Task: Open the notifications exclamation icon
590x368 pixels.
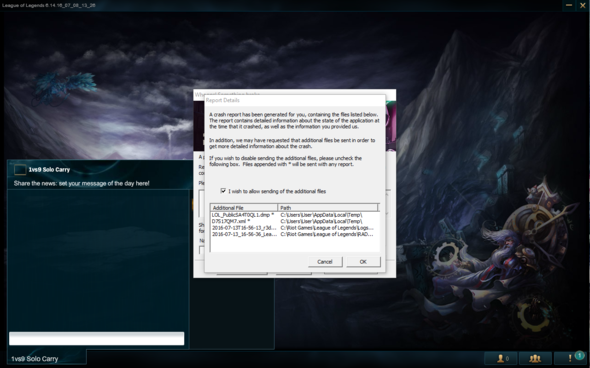Action: click(x=570, y=358)
